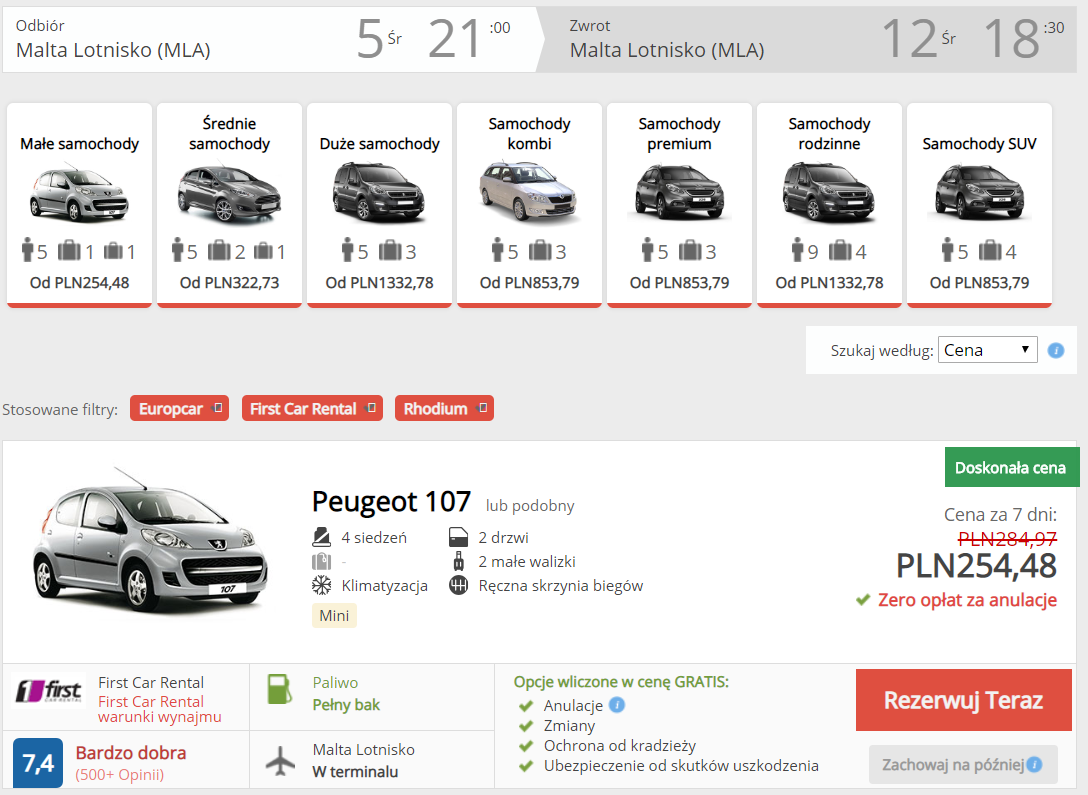Click small suitcase icon beside 2 małe walizki
This screenshot has width=1088, height=795.
459,561
